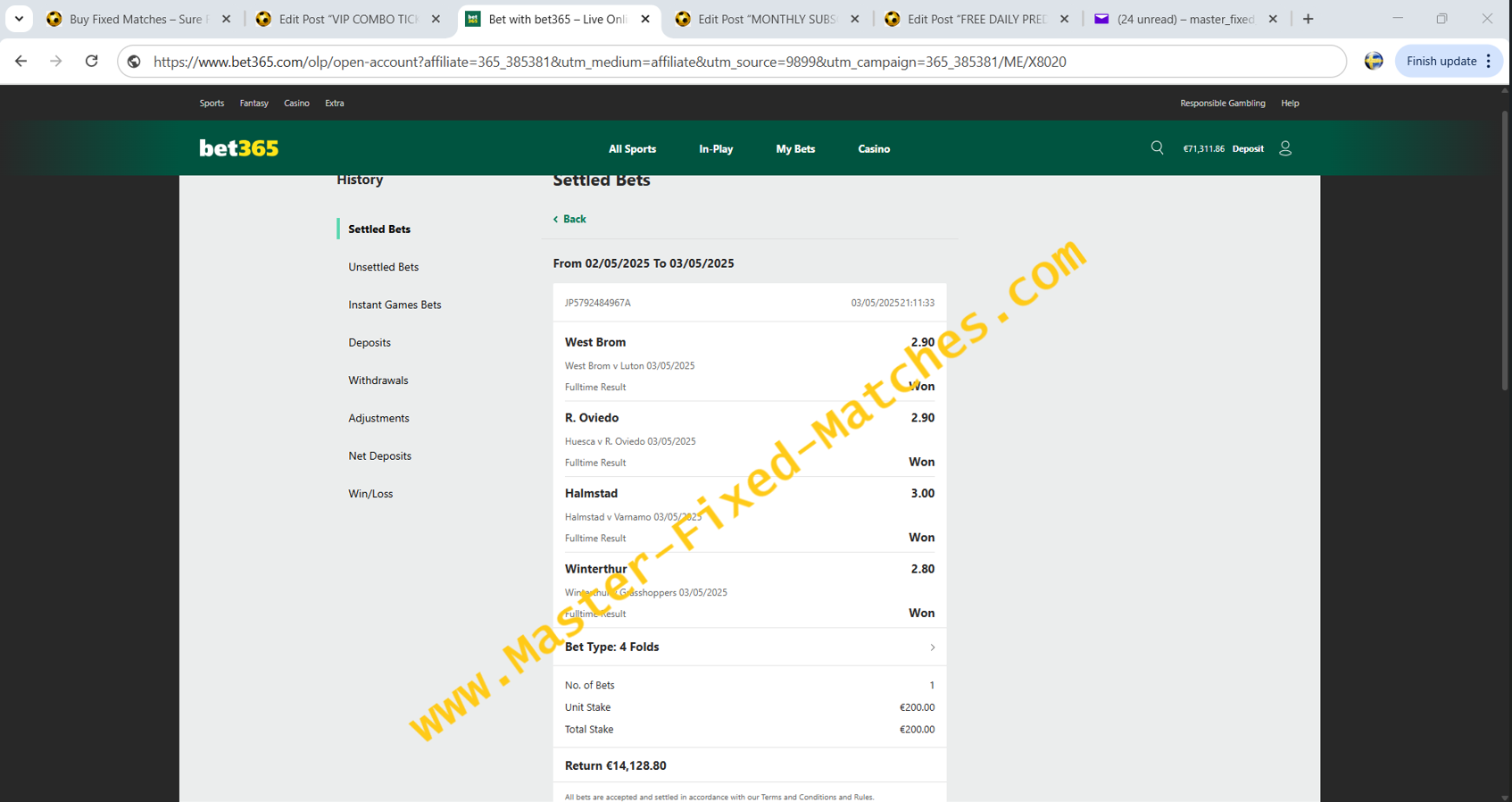
Task: Open Casino in main navigation
Action: click(874, 149)
